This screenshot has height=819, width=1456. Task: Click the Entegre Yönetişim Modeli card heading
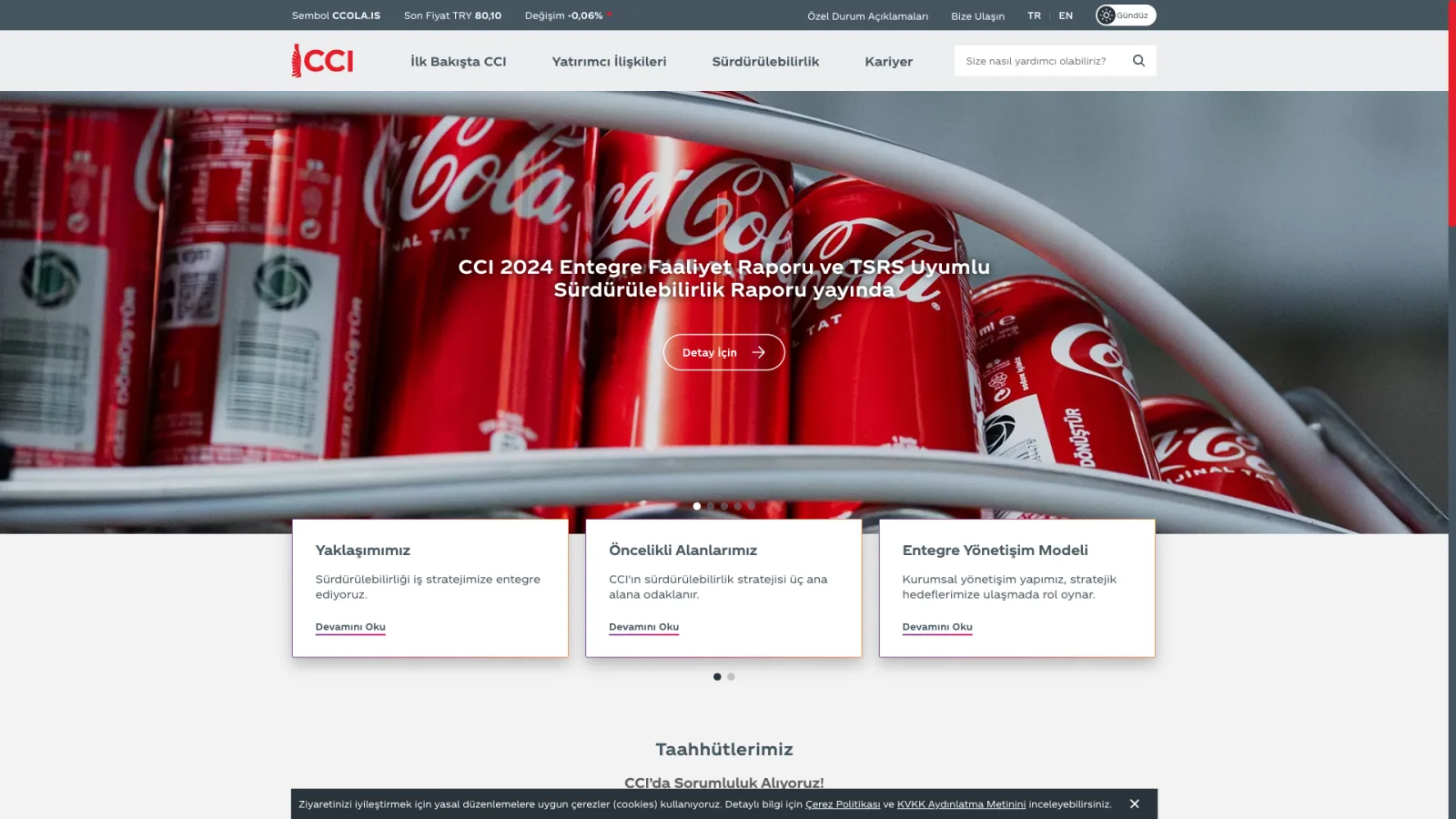(x=995, y=551)
